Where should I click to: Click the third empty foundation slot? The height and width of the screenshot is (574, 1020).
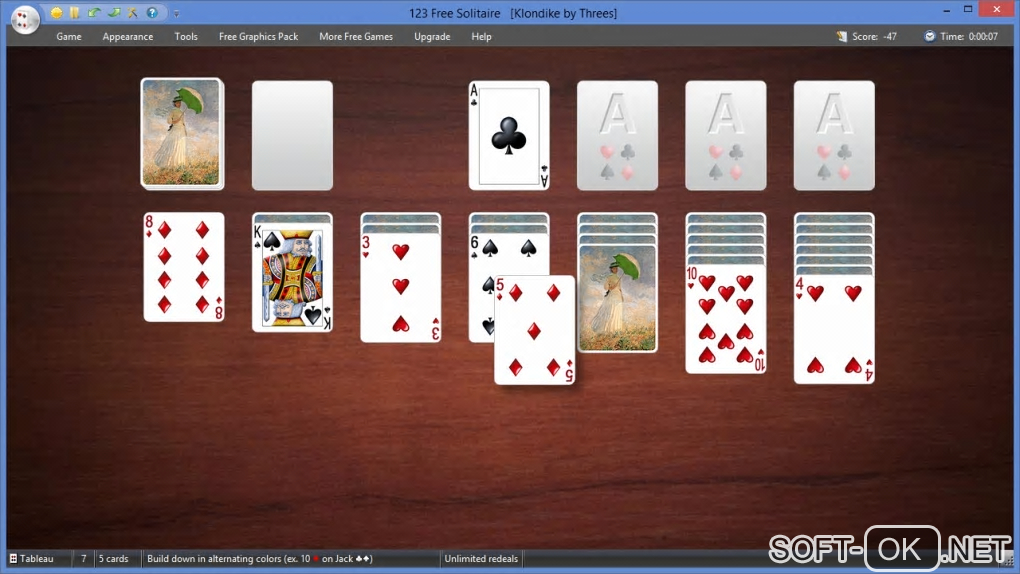[725, 135]
